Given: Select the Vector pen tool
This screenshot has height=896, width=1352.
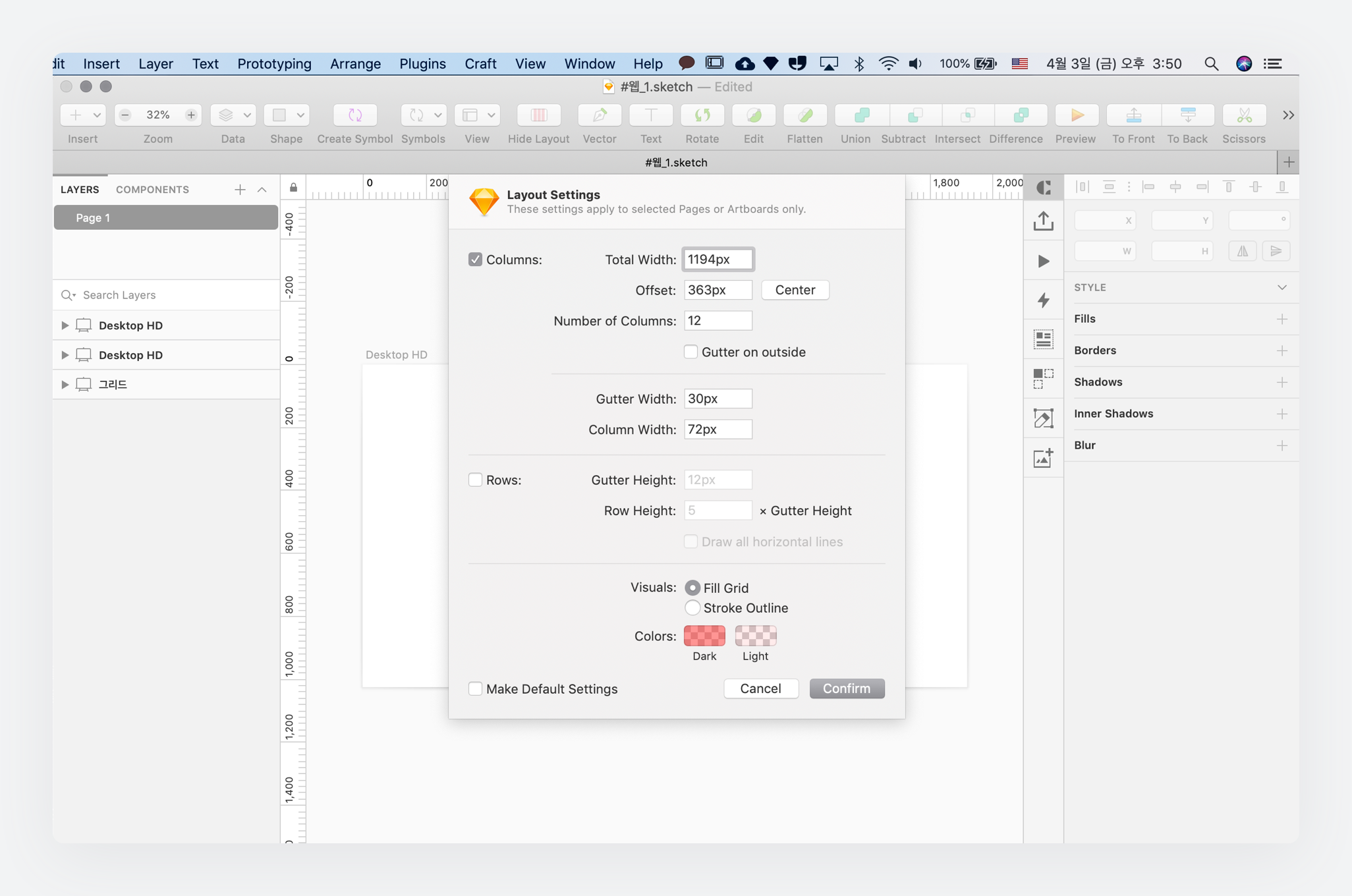Looking at the screenshot, I should pos(599,115).
